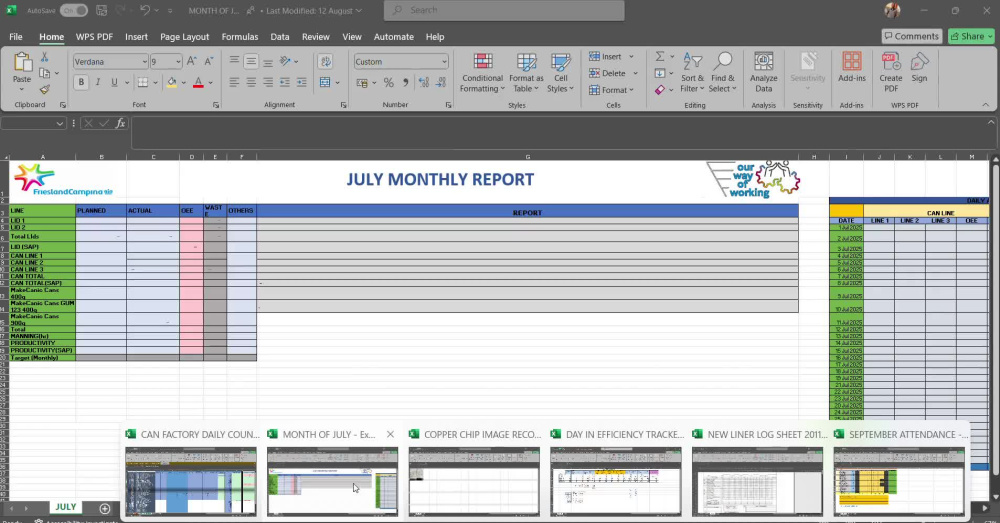
Task: Toggle Center horizontal alignment
Action: tap(251, 82)
